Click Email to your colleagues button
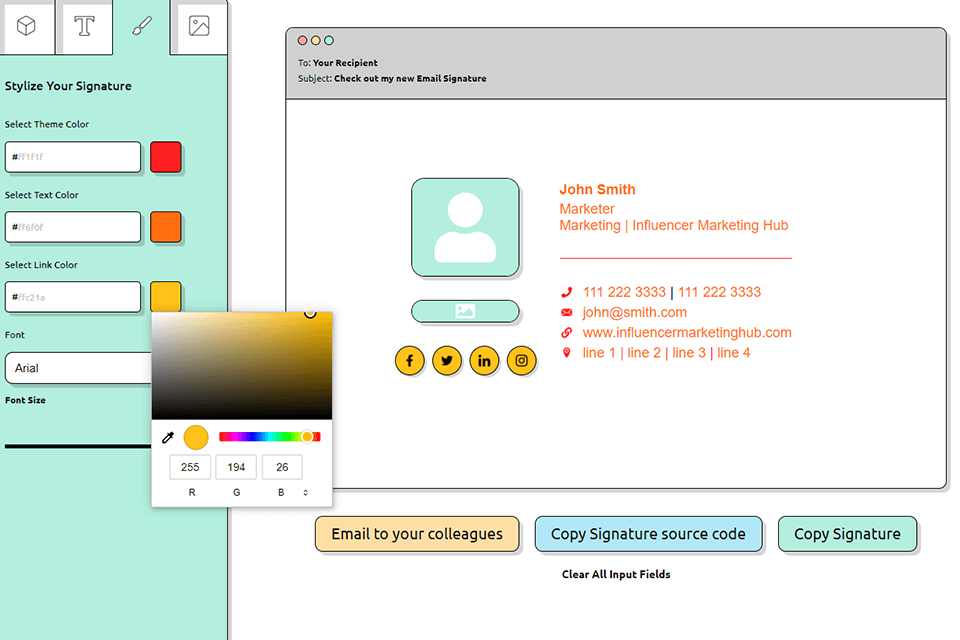Screen dimensions: 960x640 [x=417, y=534]
